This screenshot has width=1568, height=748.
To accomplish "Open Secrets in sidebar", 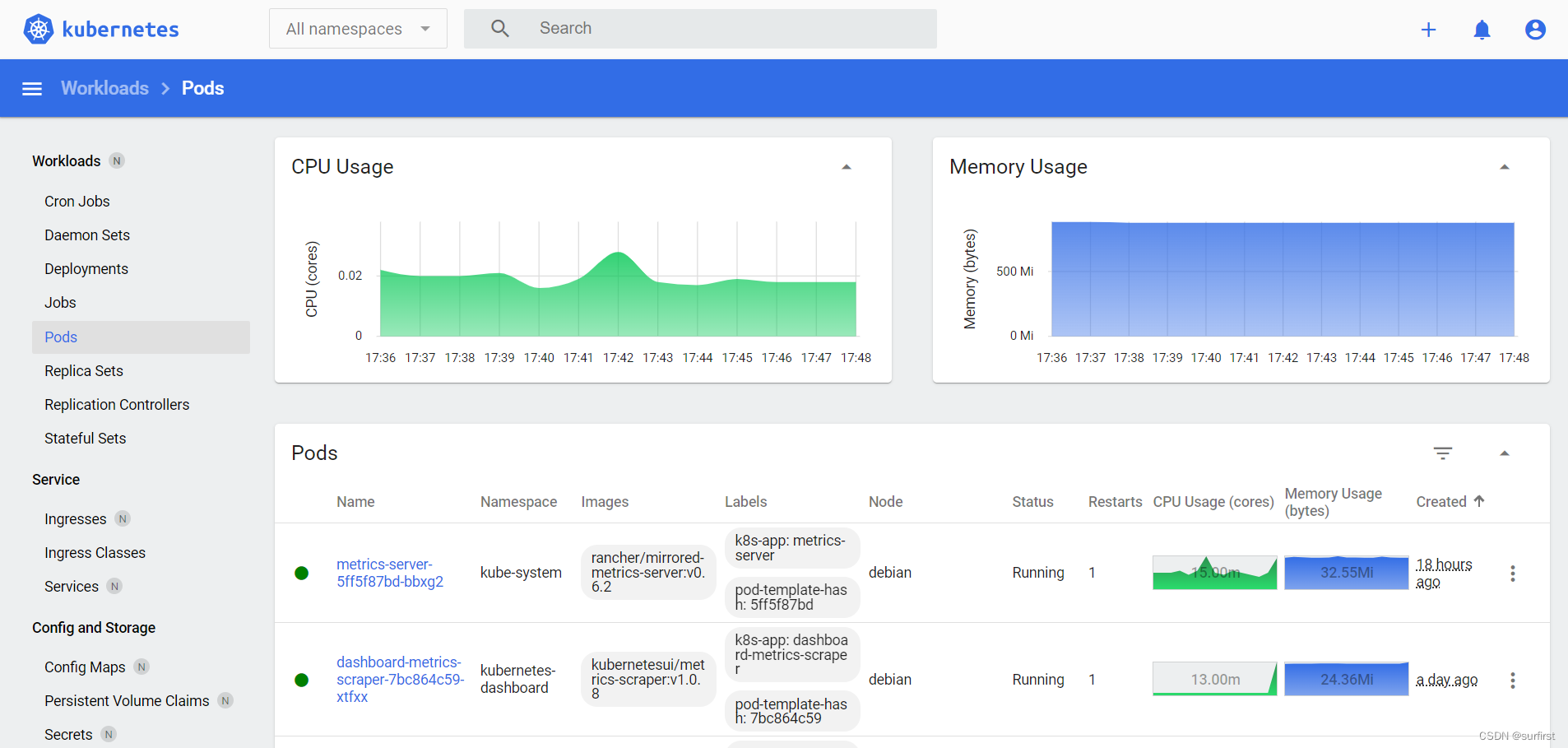I will (x=68, y=735).
